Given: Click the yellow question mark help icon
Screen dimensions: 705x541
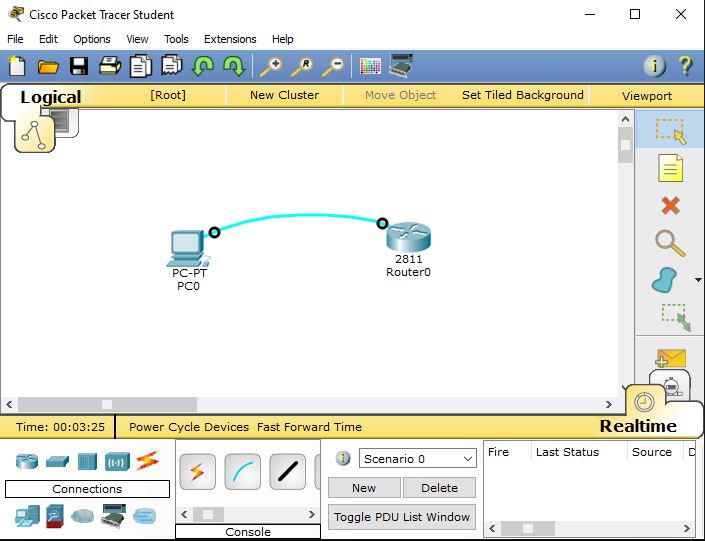Looking at the screenshot, I should point(686,66).
